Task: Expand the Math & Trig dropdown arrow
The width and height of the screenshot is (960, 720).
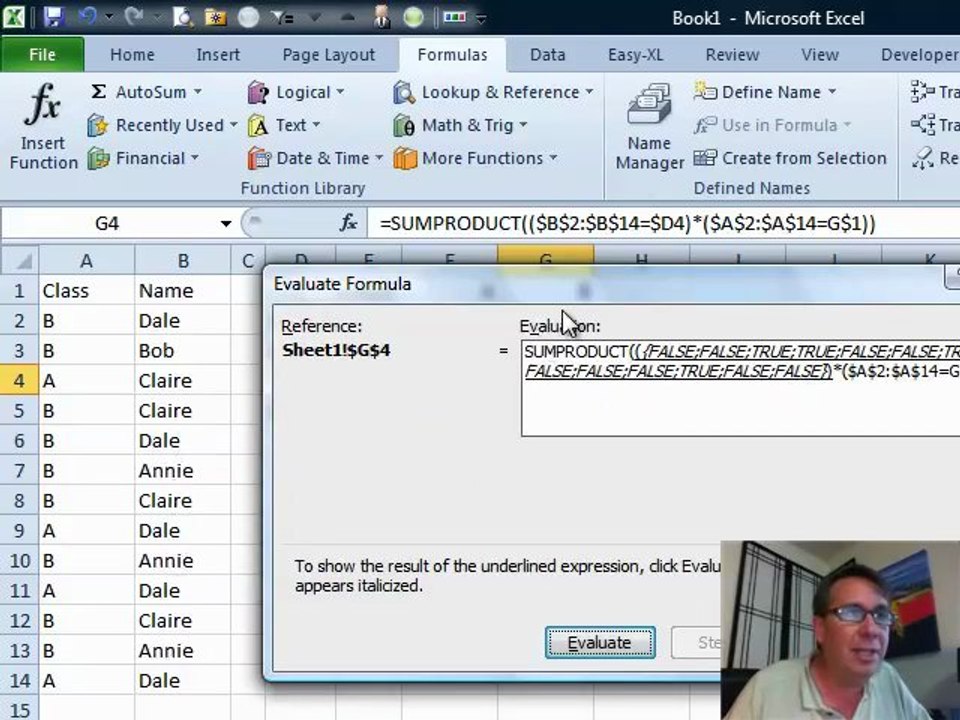Action: coord(523,125)
